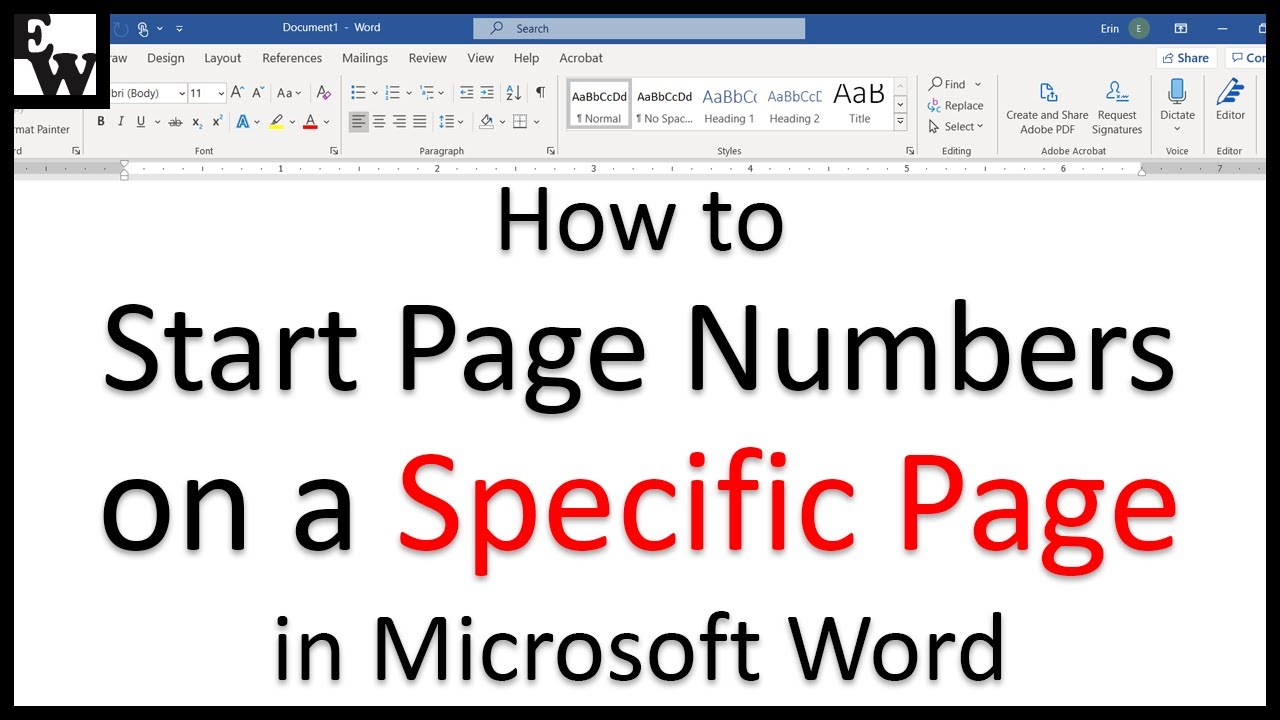Expand the Styles gallery More arrow
The width and height of the screenshot is (1280, 720).
click(x=900, y=122)
